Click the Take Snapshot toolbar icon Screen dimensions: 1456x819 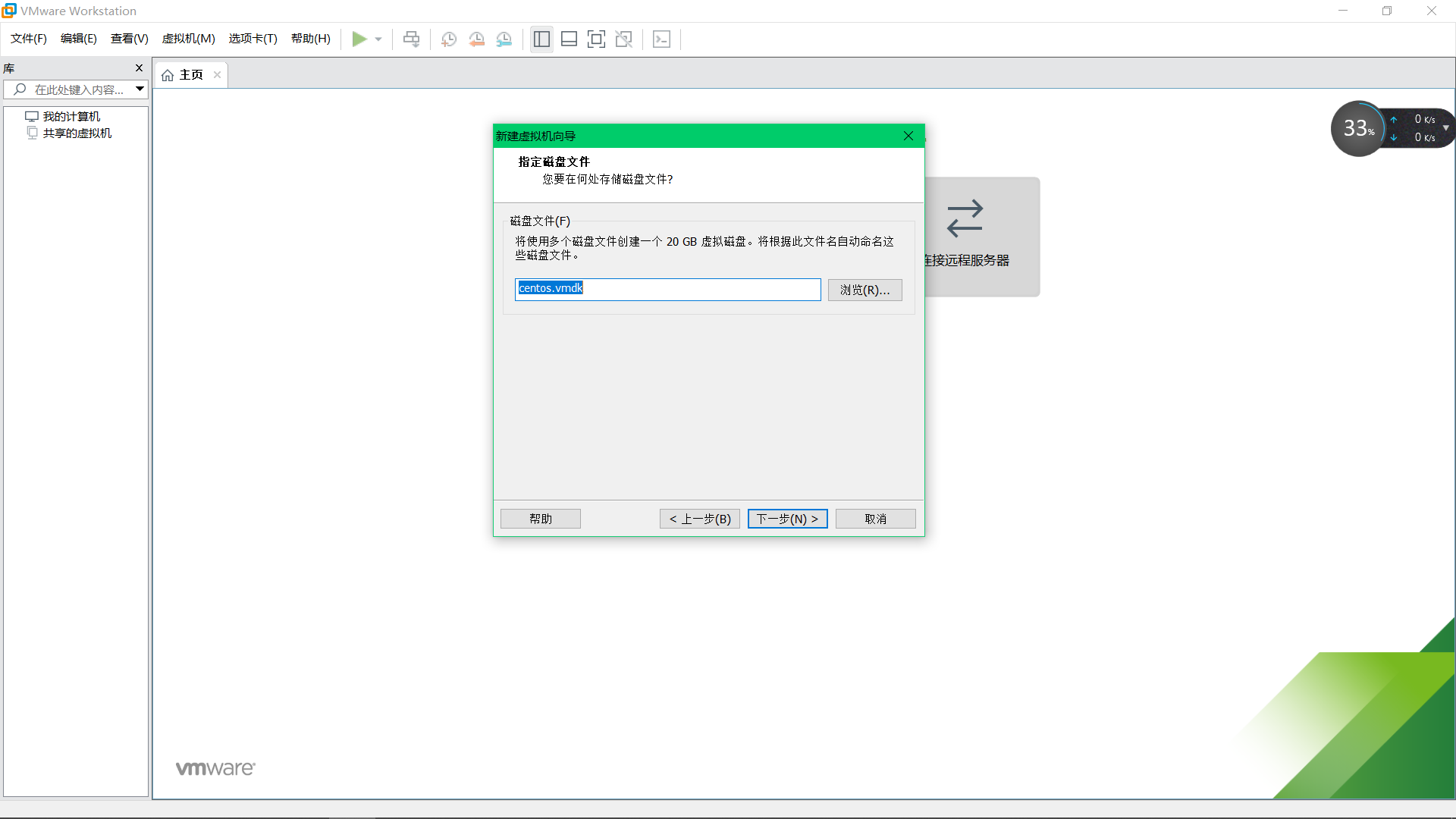click(449, 39)
